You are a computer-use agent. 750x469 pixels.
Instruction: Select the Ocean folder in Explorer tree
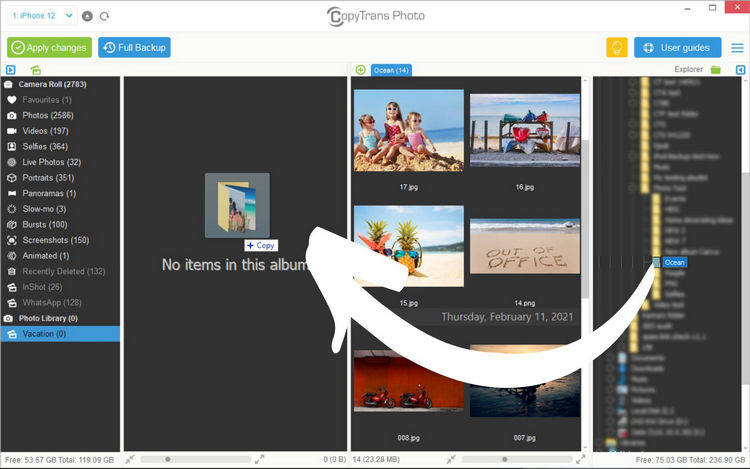pyautogui.click(x=674, y=262)
